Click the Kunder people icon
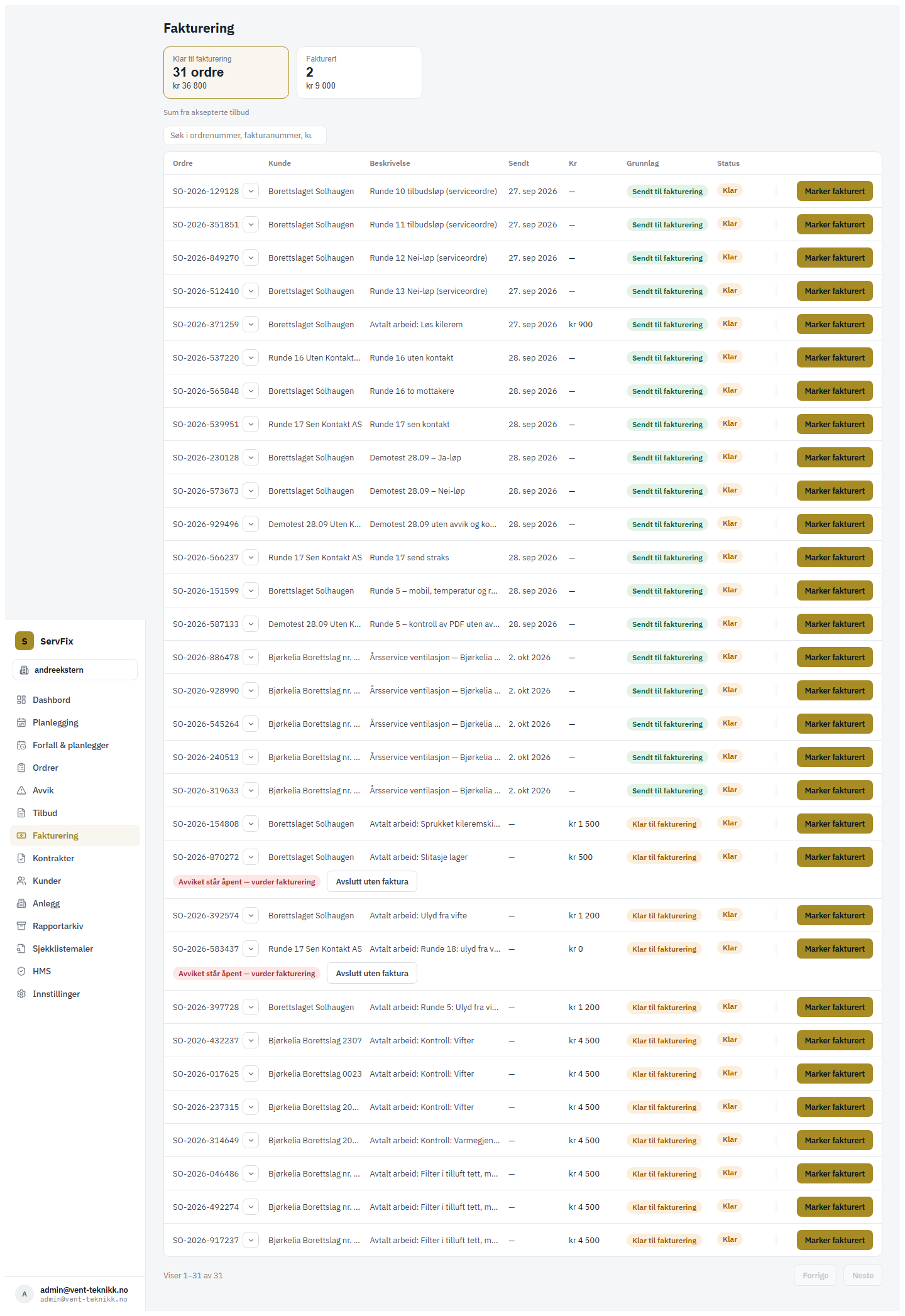 (21, 881)
